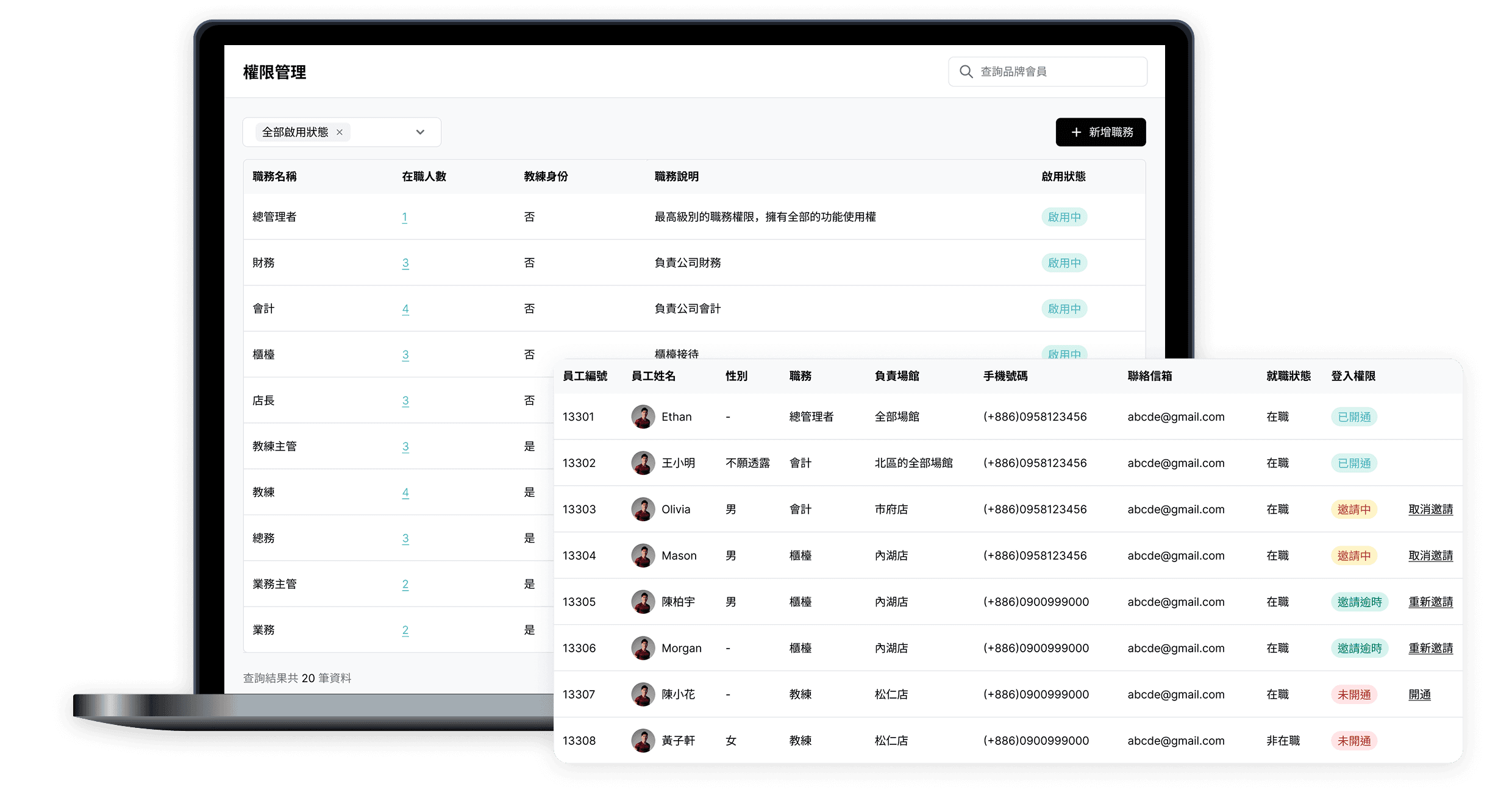Open headcount link for 總管理者 role
Image resolution: width=1512 pixels, height=812 pixels.
click(x=405, y=217)
